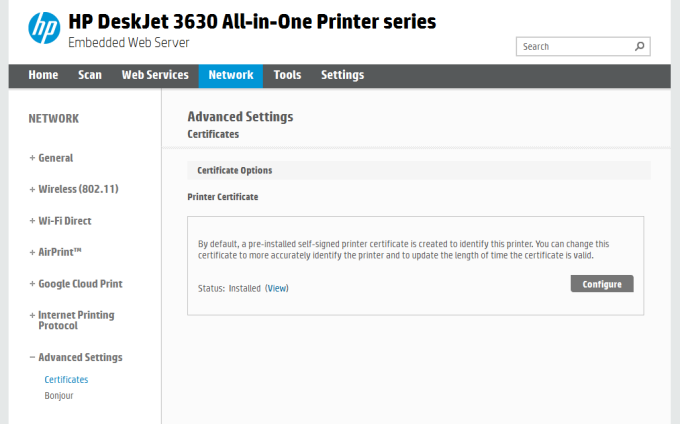Image resolution: width=680 pixels, height=424 pixels.
Task: Expand the Wireless (802.11) section
Action: click(x=78, y=189)
